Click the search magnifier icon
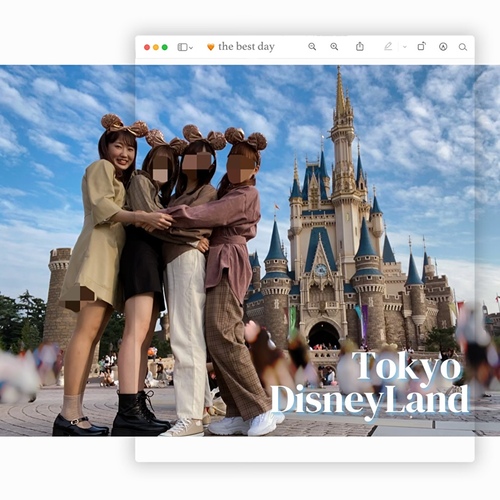 coord(463,47)
